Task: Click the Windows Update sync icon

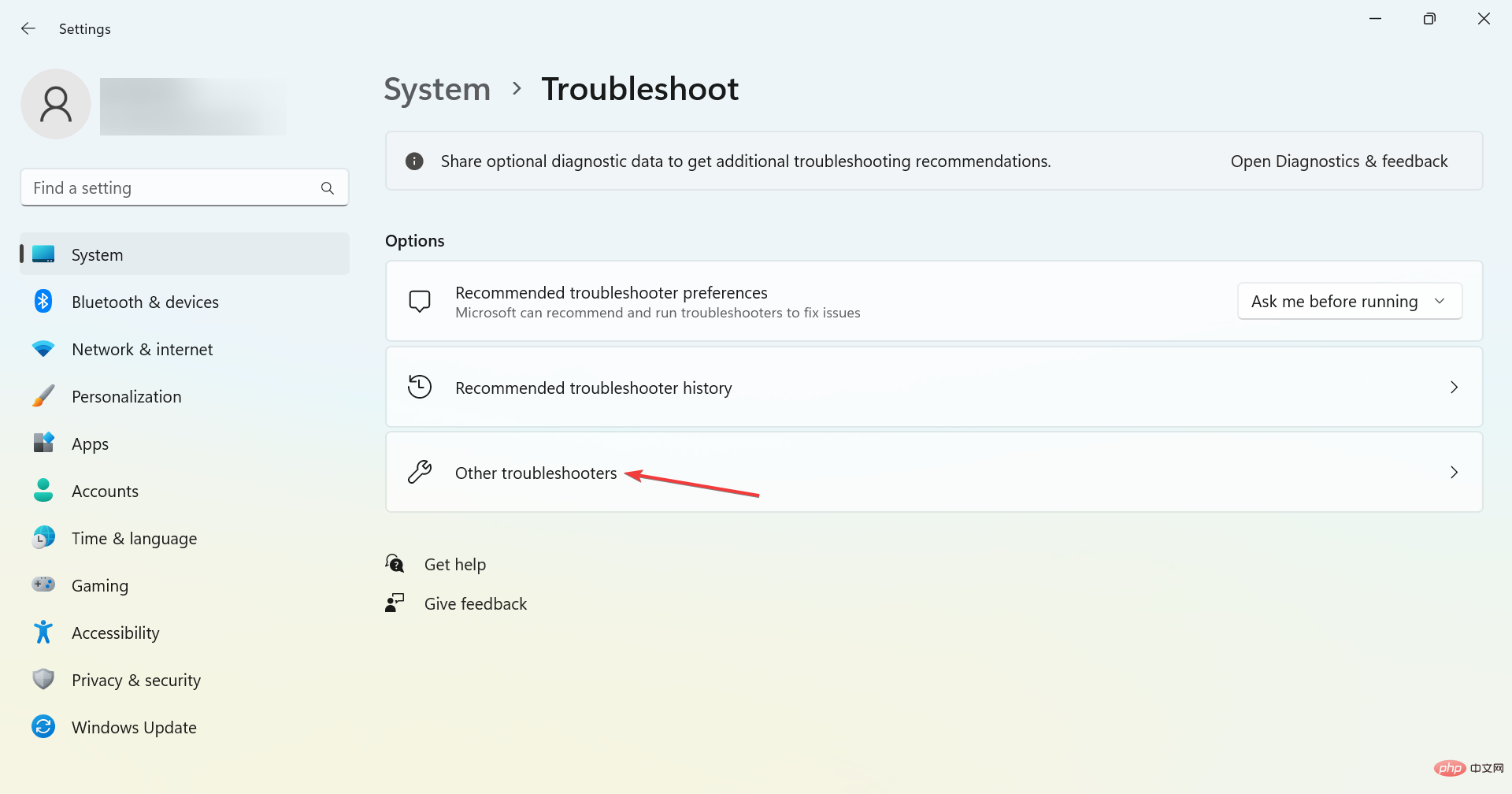Action: (43, 727)
